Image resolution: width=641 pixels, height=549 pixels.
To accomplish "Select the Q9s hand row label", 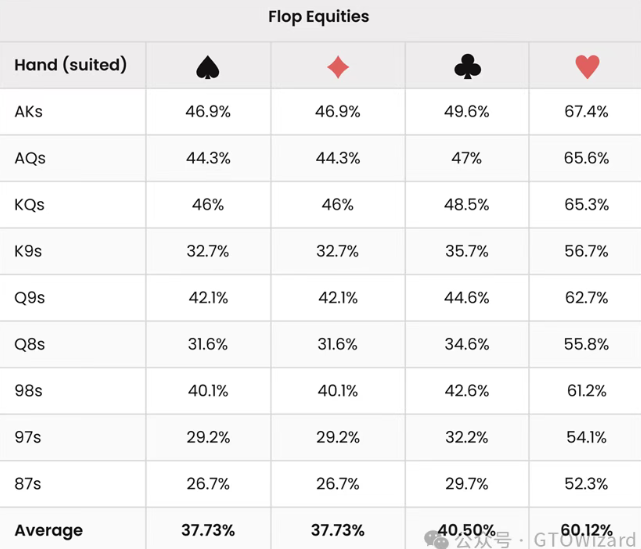I will pyautogui.click(x=30, y=298).
